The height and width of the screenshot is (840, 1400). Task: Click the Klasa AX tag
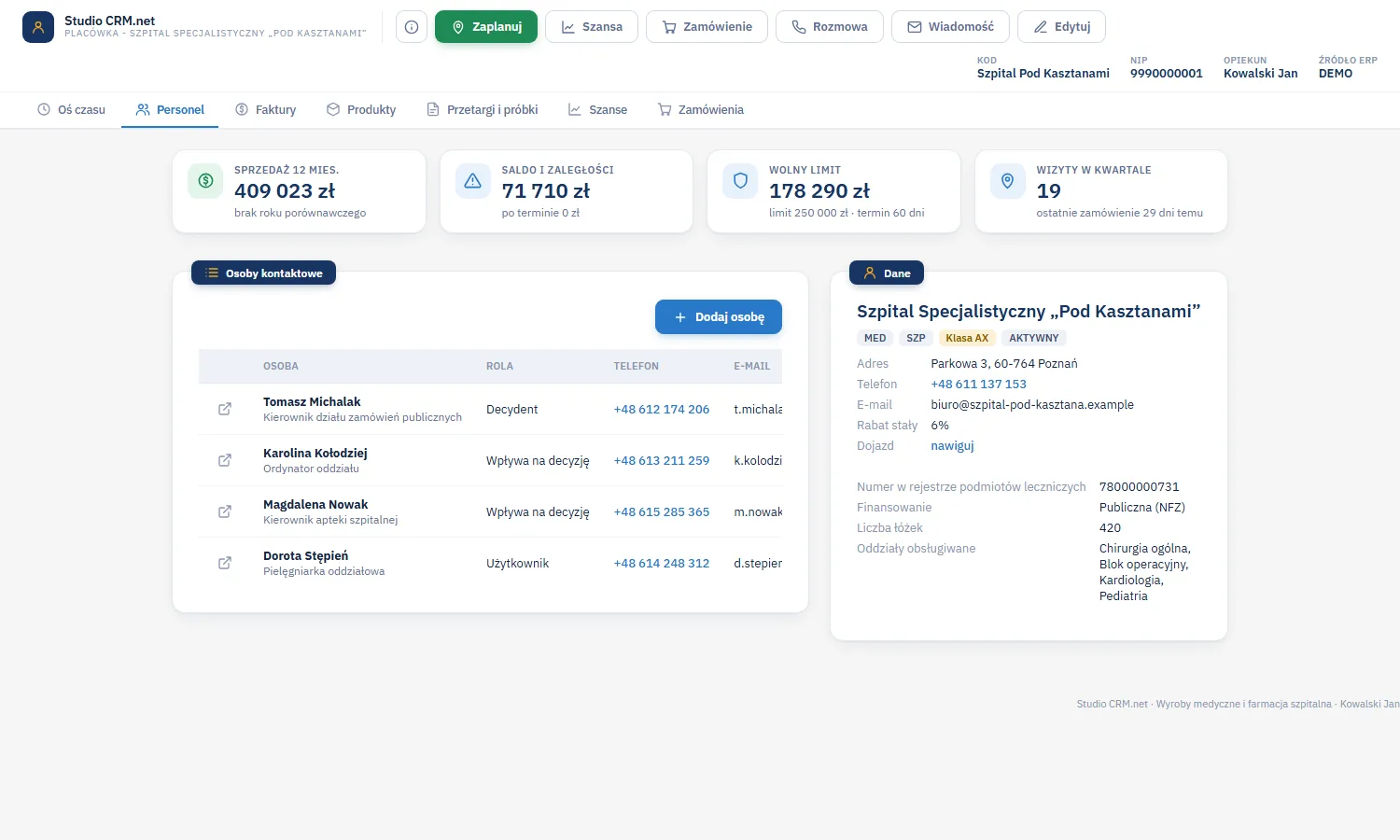[967, 338]
